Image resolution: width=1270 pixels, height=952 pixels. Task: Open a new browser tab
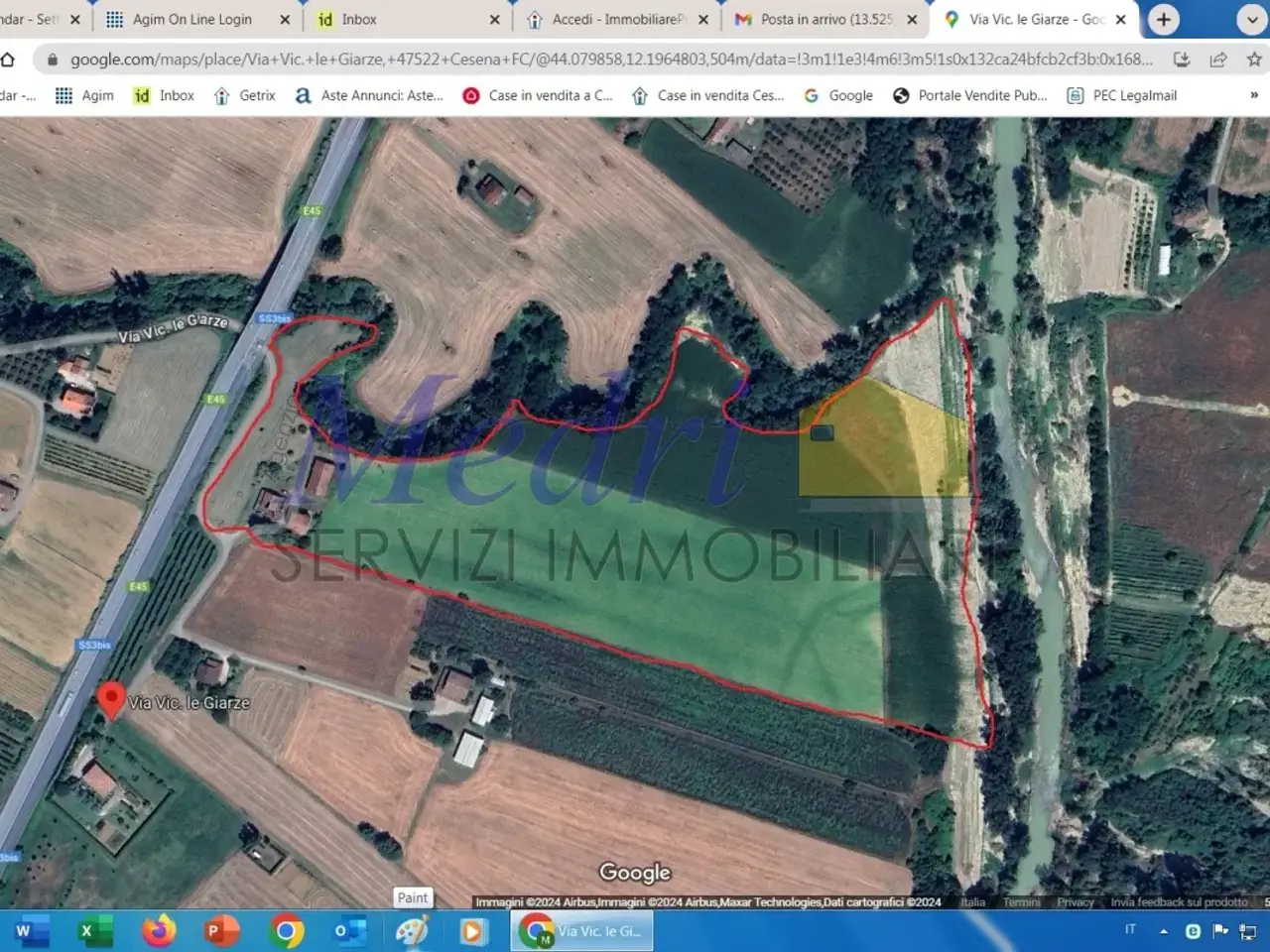pyautogui.click(x=1163, y=19)
